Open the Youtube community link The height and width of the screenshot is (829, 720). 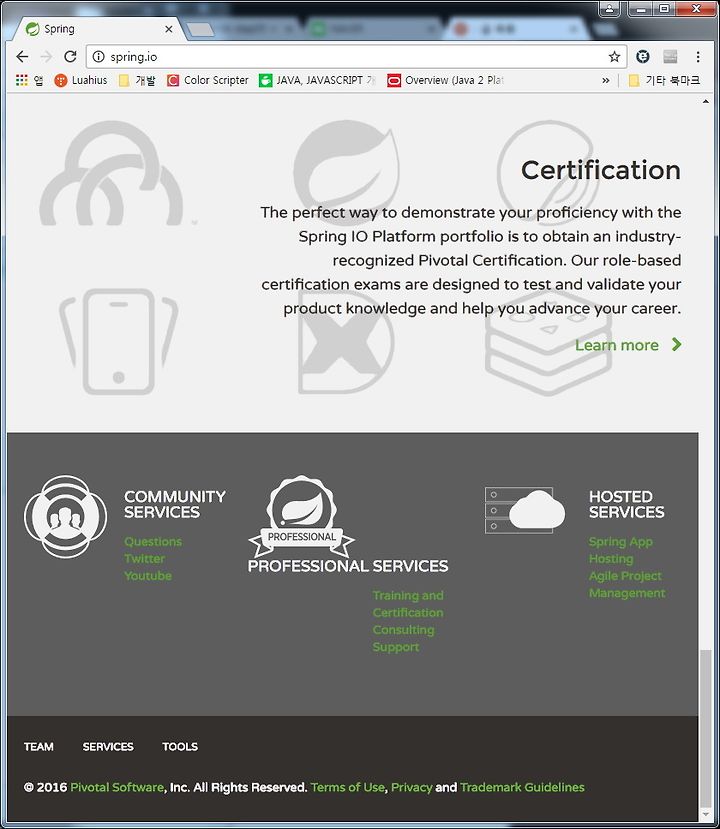click(x=147, y=576)
